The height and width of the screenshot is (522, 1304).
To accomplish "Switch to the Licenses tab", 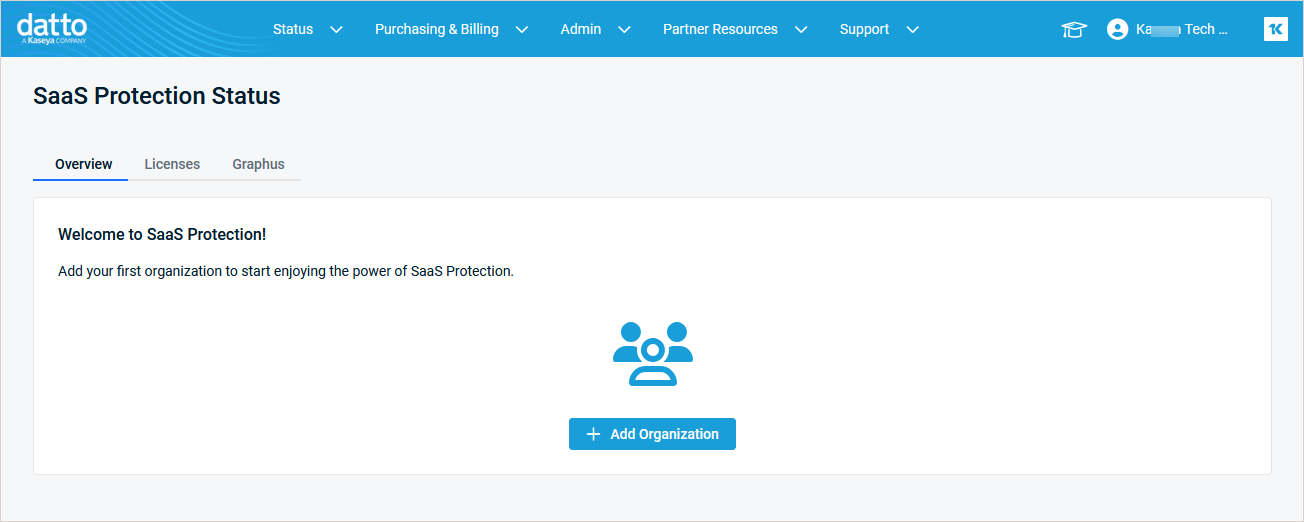I will [172, 164].
